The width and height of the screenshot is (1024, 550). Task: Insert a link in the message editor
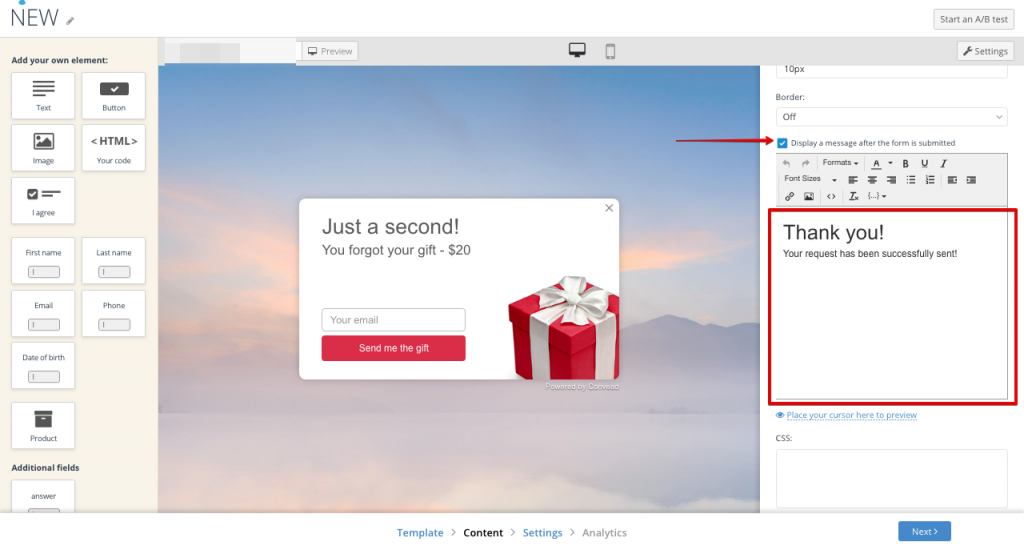pyautogui.click(x=790, y=196)
